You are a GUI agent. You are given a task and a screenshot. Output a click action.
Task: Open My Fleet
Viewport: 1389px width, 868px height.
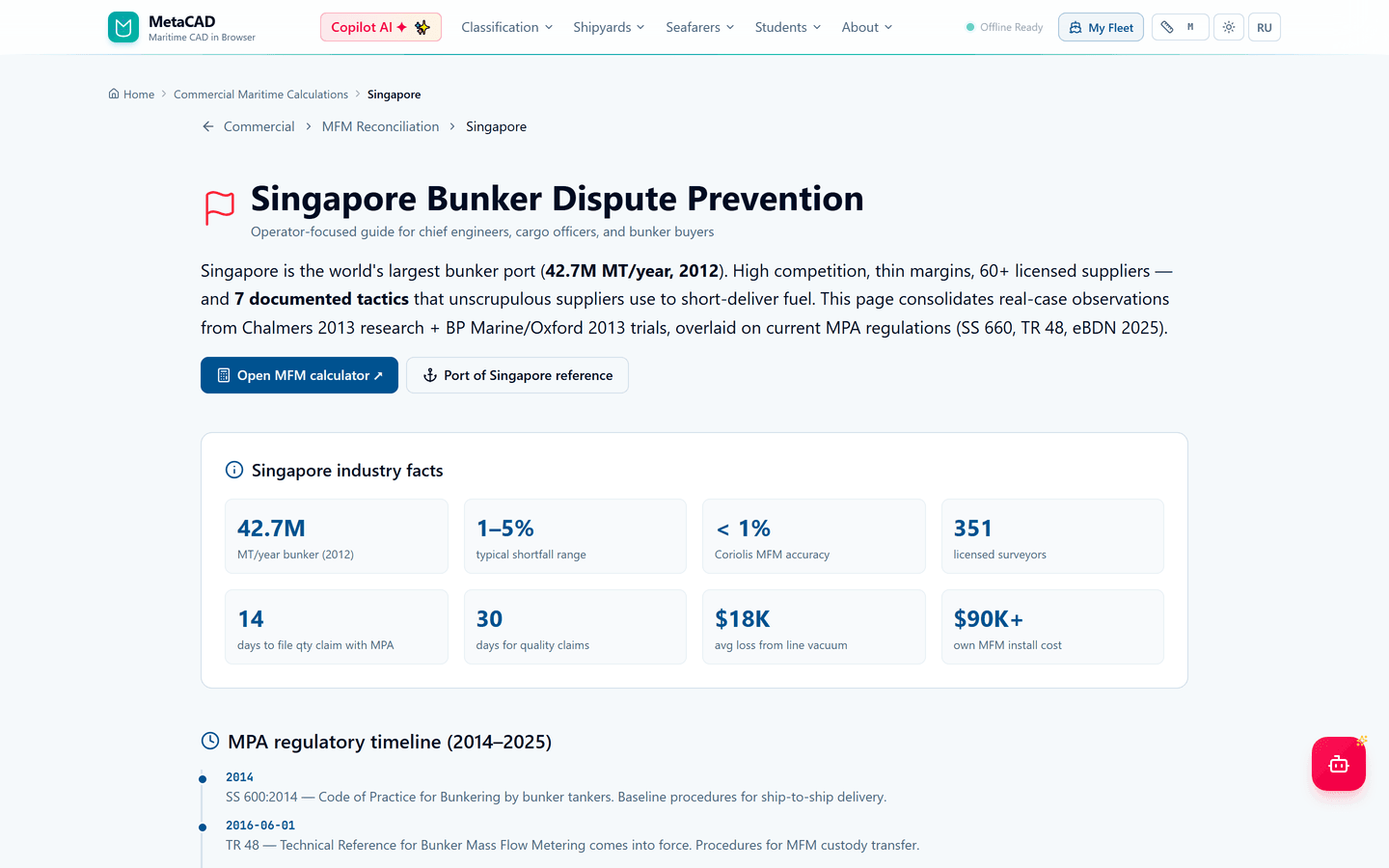(x=1101, y=27)
